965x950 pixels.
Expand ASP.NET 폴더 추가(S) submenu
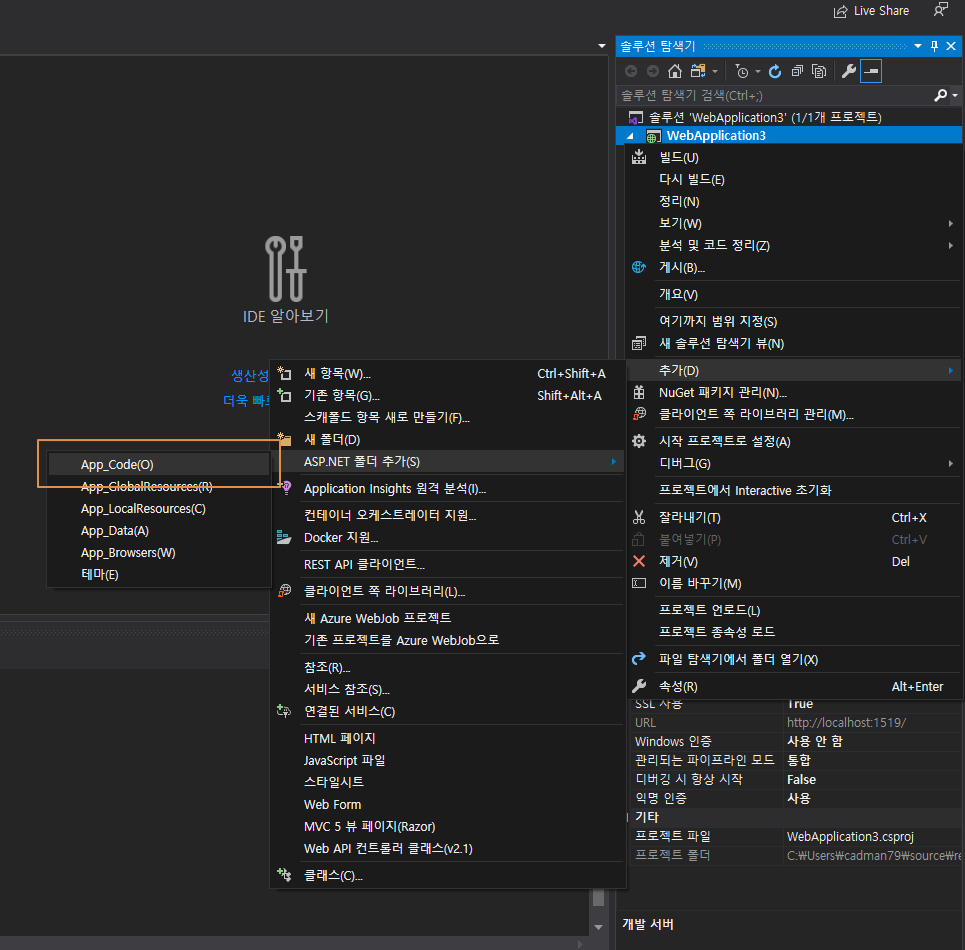tap(447, 462)
